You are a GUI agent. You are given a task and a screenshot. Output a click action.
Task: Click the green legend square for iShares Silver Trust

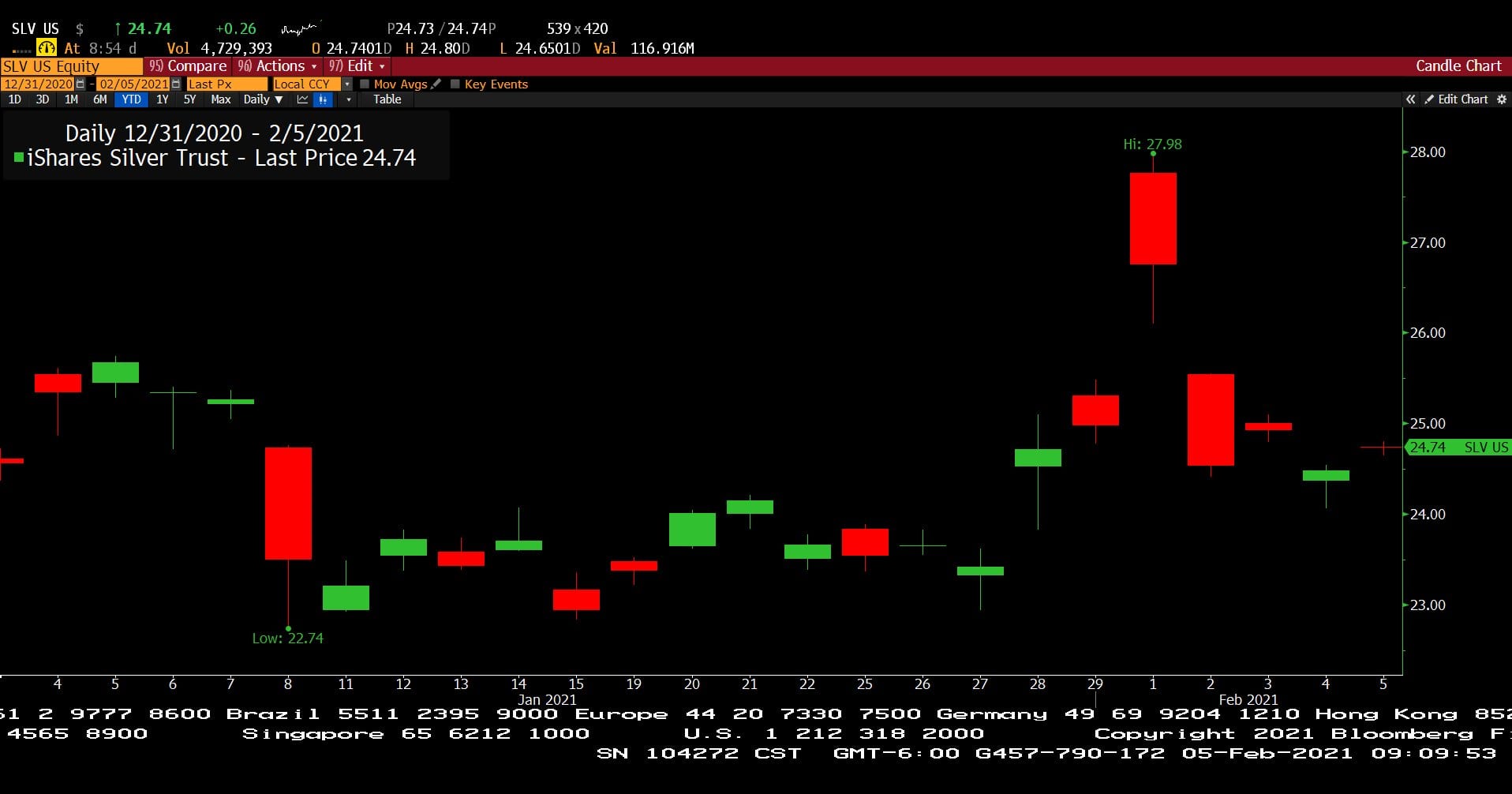pos(19,158)
